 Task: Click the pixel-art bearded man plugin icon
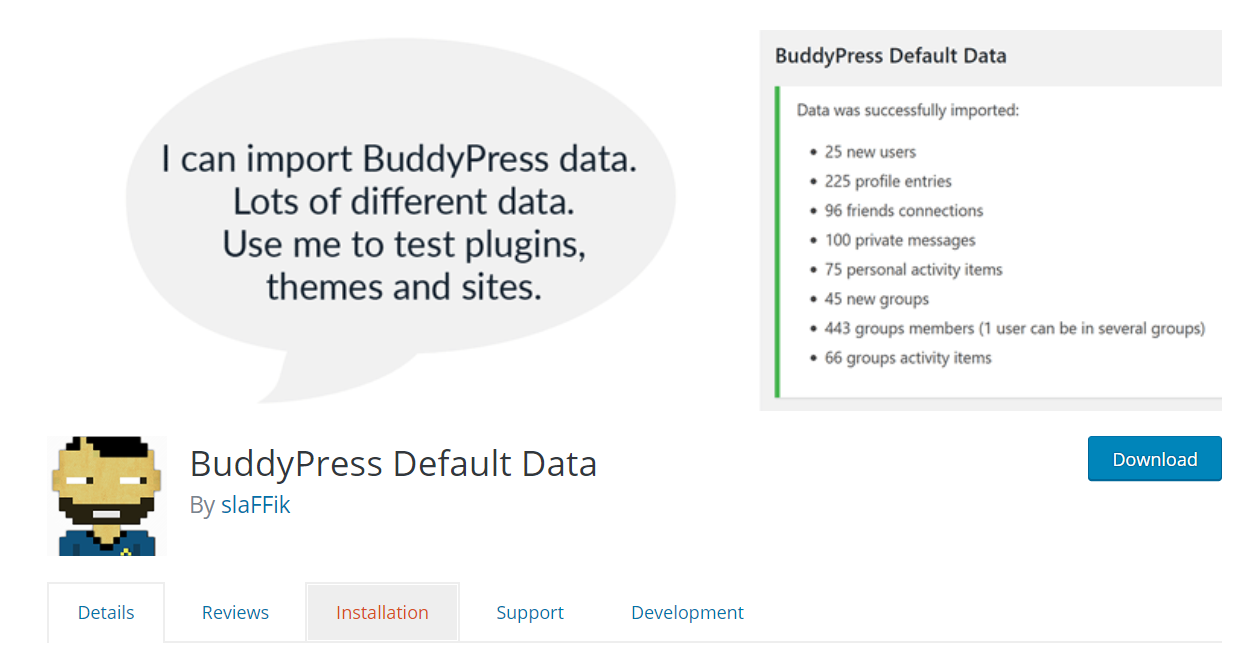[x=107, y=496]
